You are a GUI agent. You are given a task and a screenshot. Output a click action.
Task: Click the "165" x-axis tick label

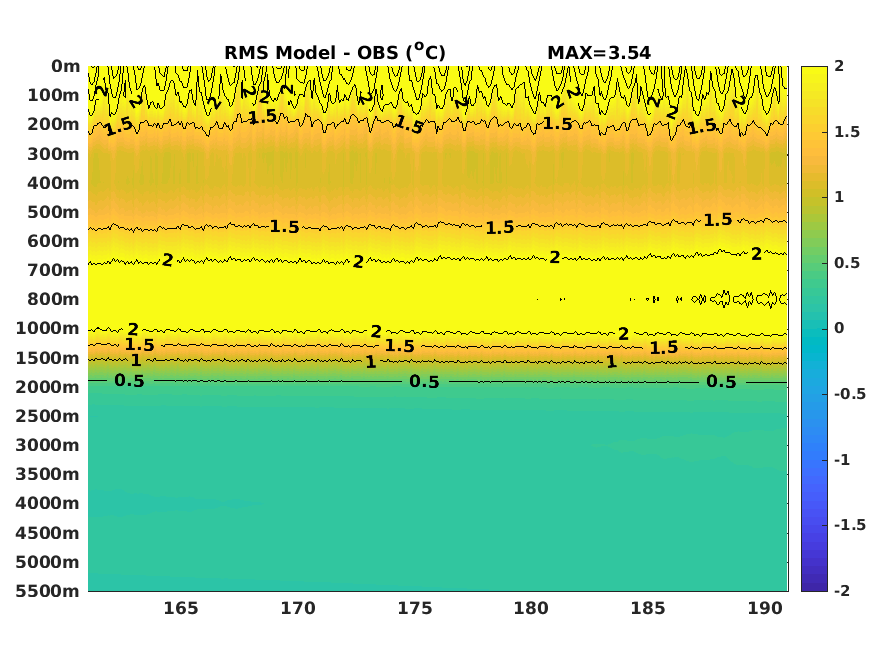pyautogui.click(x=181, y=608)
